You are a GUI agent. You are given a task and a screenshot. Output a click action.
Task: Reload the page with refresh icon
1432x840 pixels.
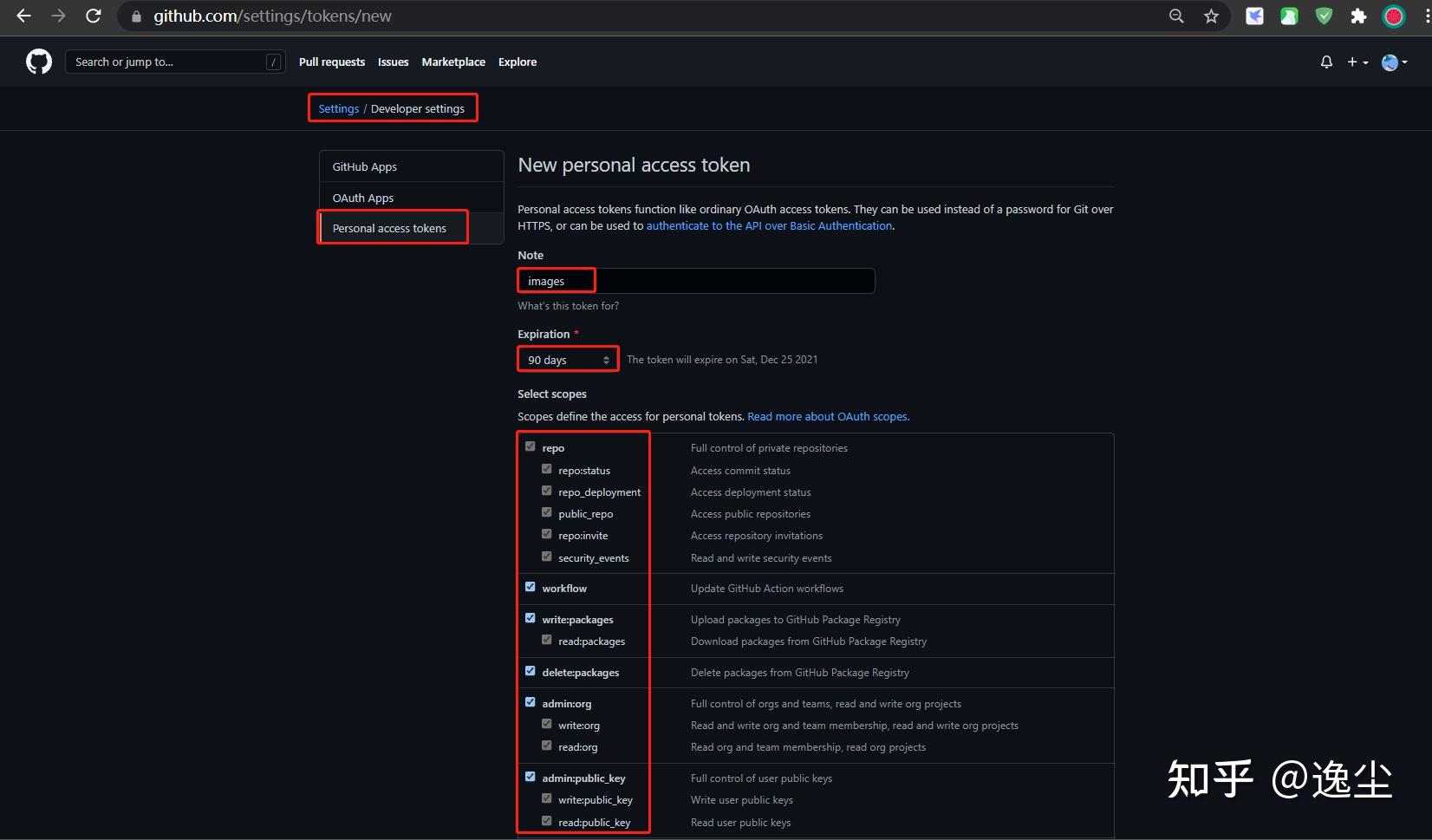pyautogui.click(x=93, y=16)
